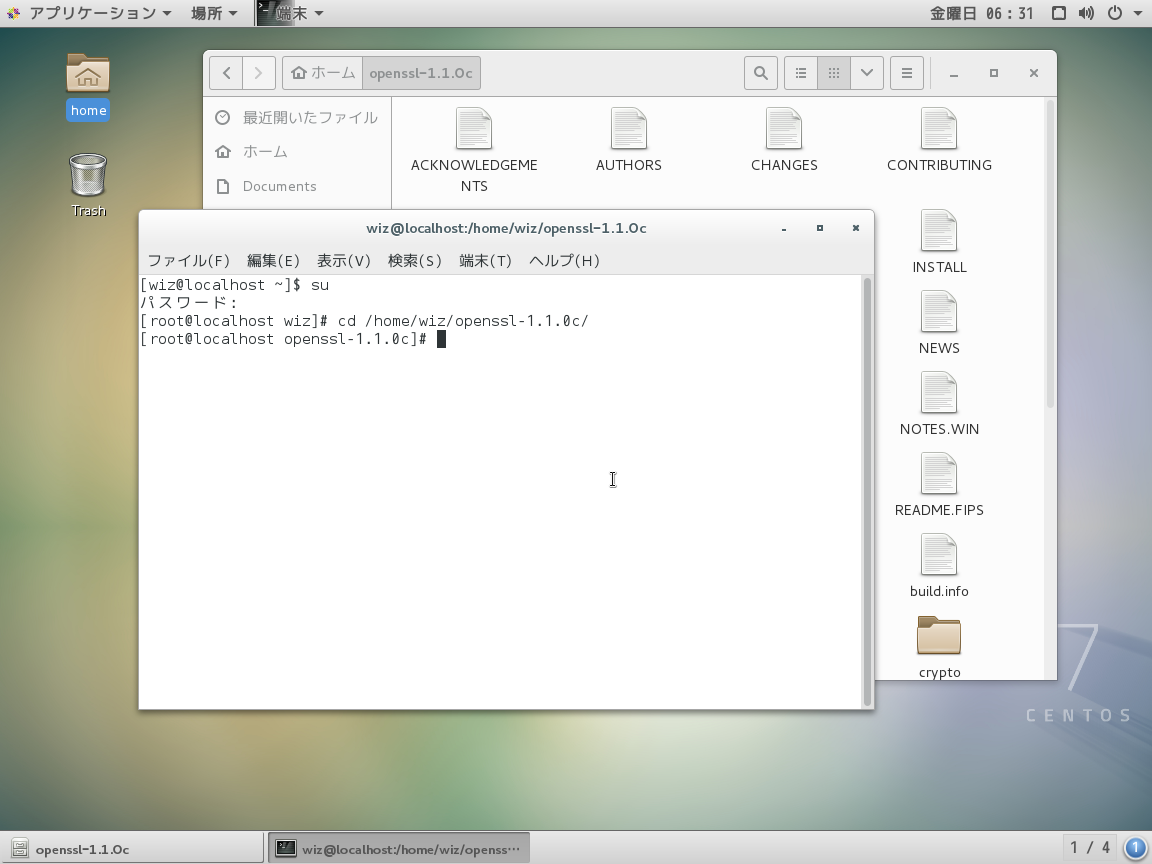This screenshot has height=864, width=1152.
Task: Select the CONTRIBUTING file
Action: coord(939,140)
